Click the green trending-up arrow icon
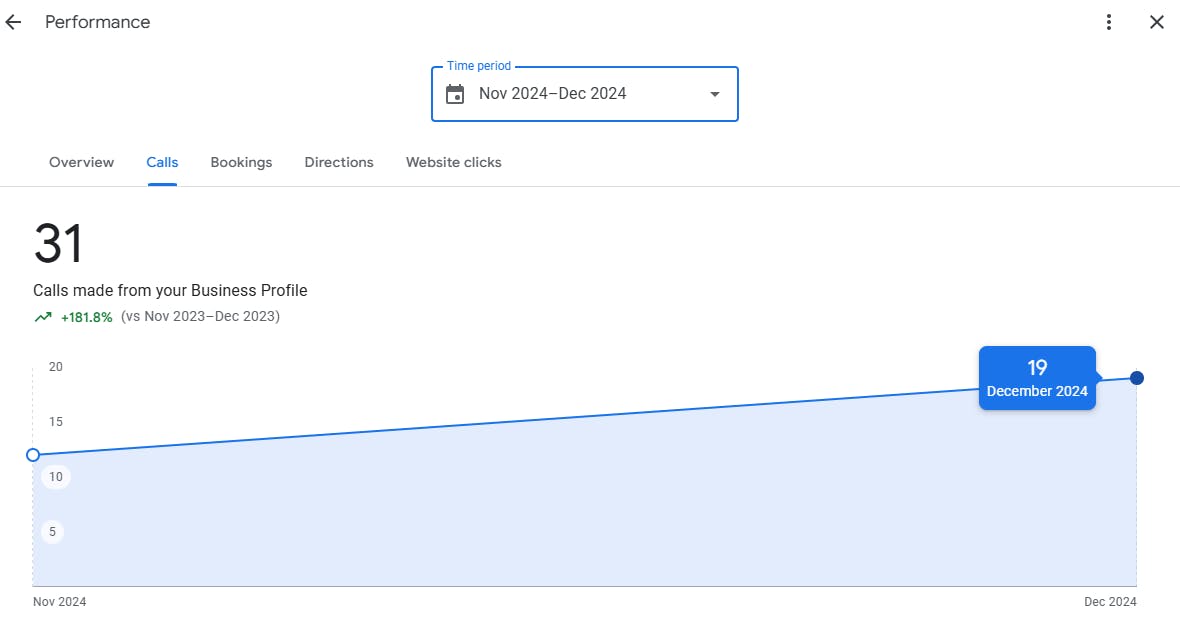 tap(43, 317)
